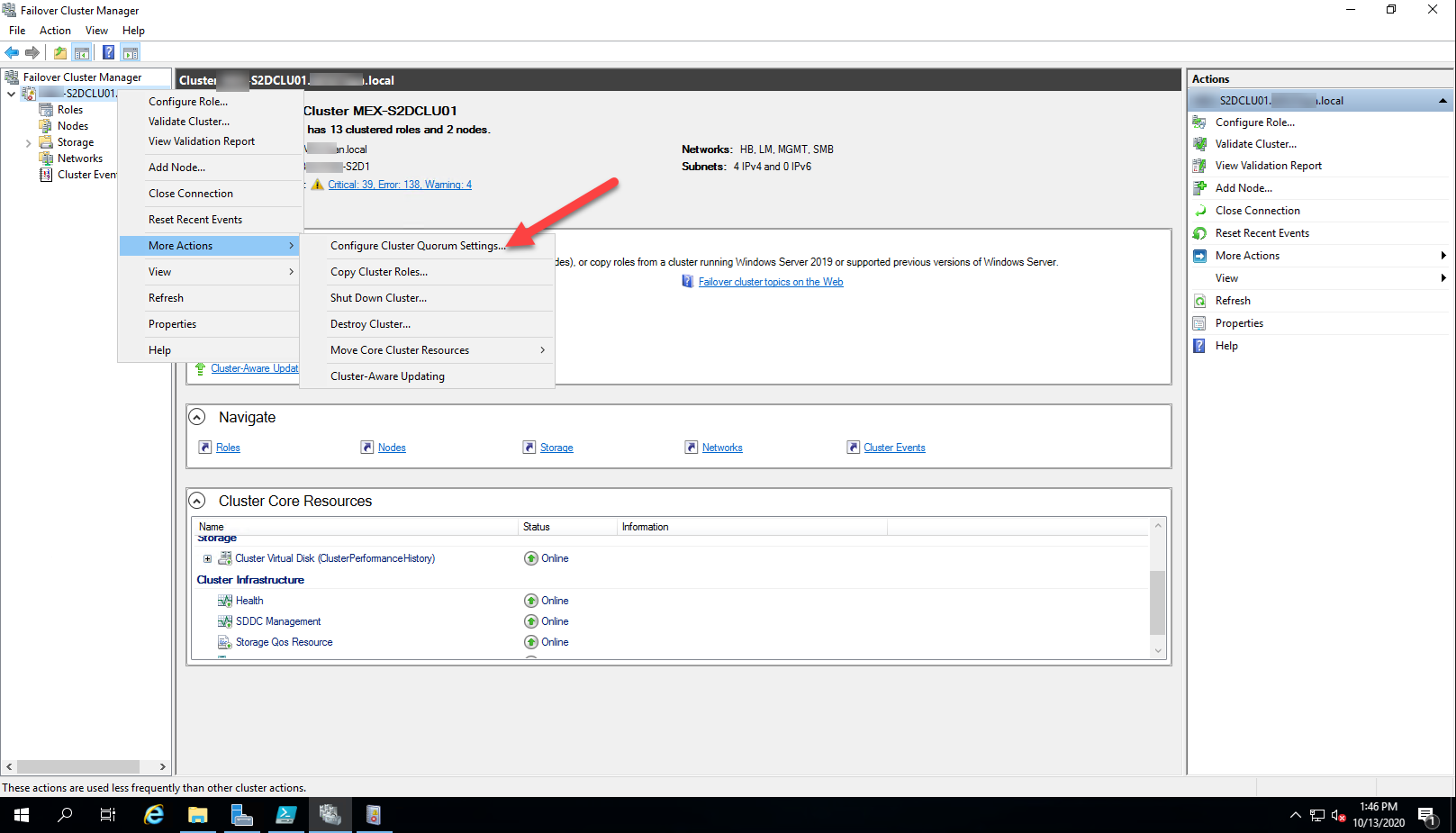
Task: Open the Critical and Error events link
Action: pos(399,184)
